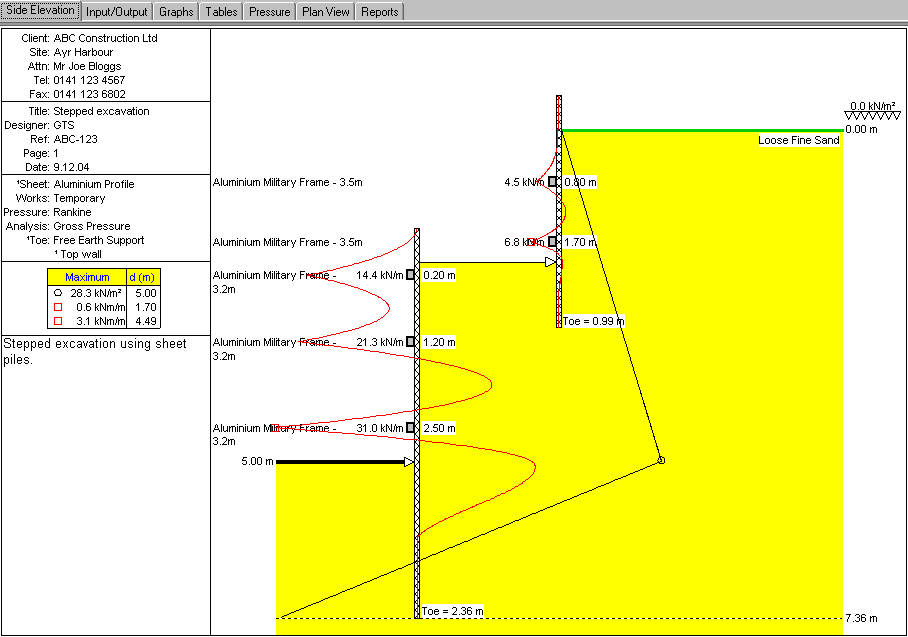Screen dimensions: 908x637
Task: Show the Reports tab
Action: [379, 12]
